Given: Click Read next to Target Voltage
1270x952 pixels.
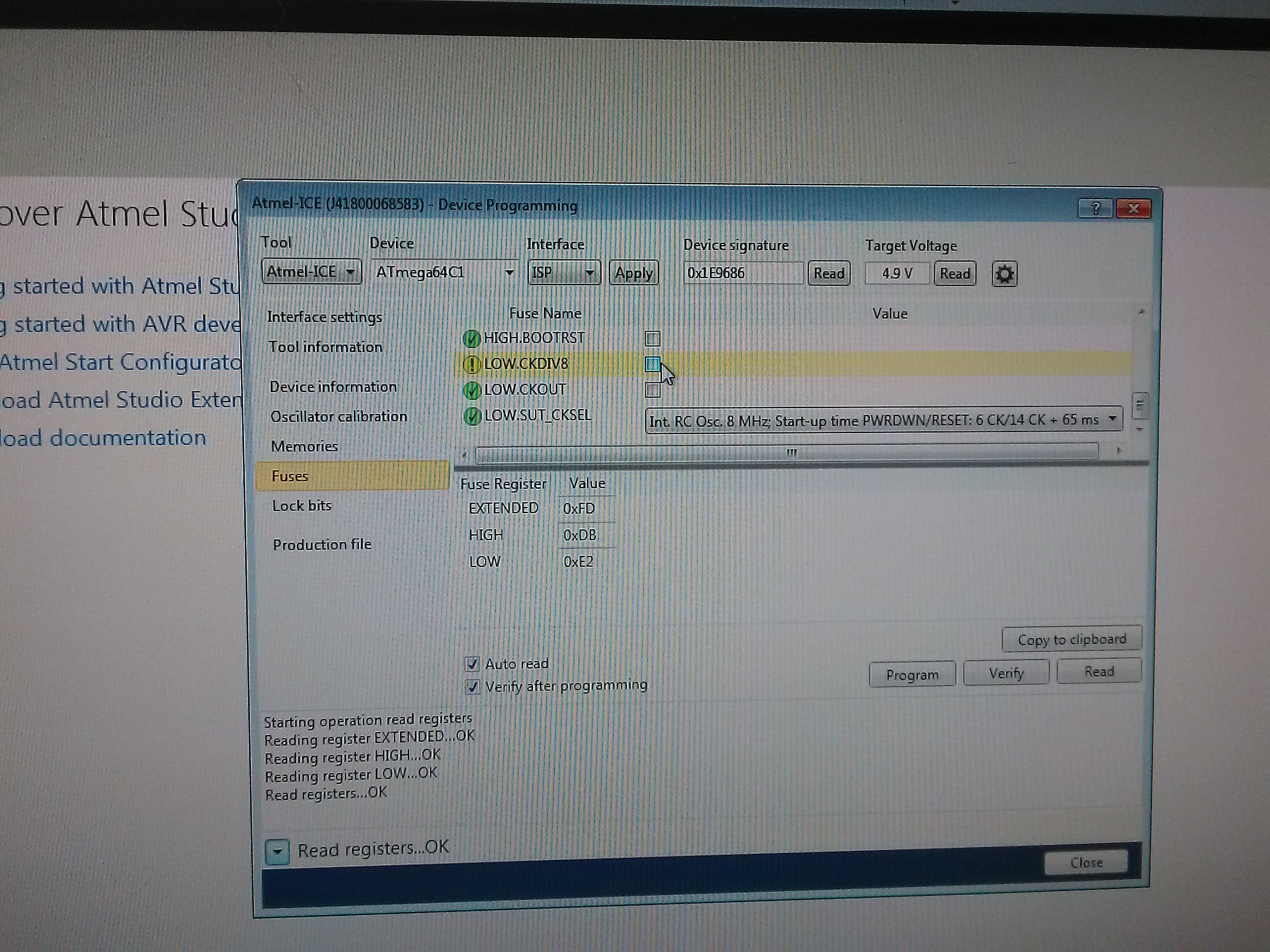Looking at the screenshot, I should click(x=955, y=274).
